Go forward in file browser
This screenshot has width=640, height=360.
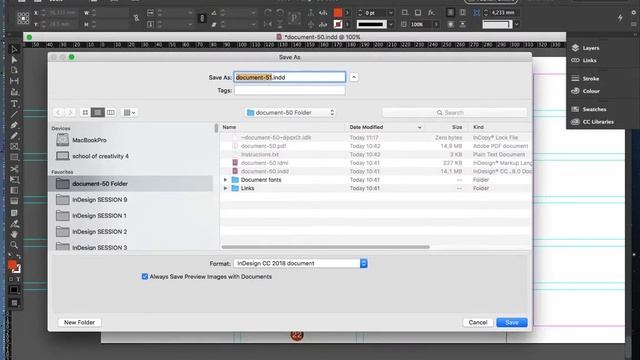[70, 112]
